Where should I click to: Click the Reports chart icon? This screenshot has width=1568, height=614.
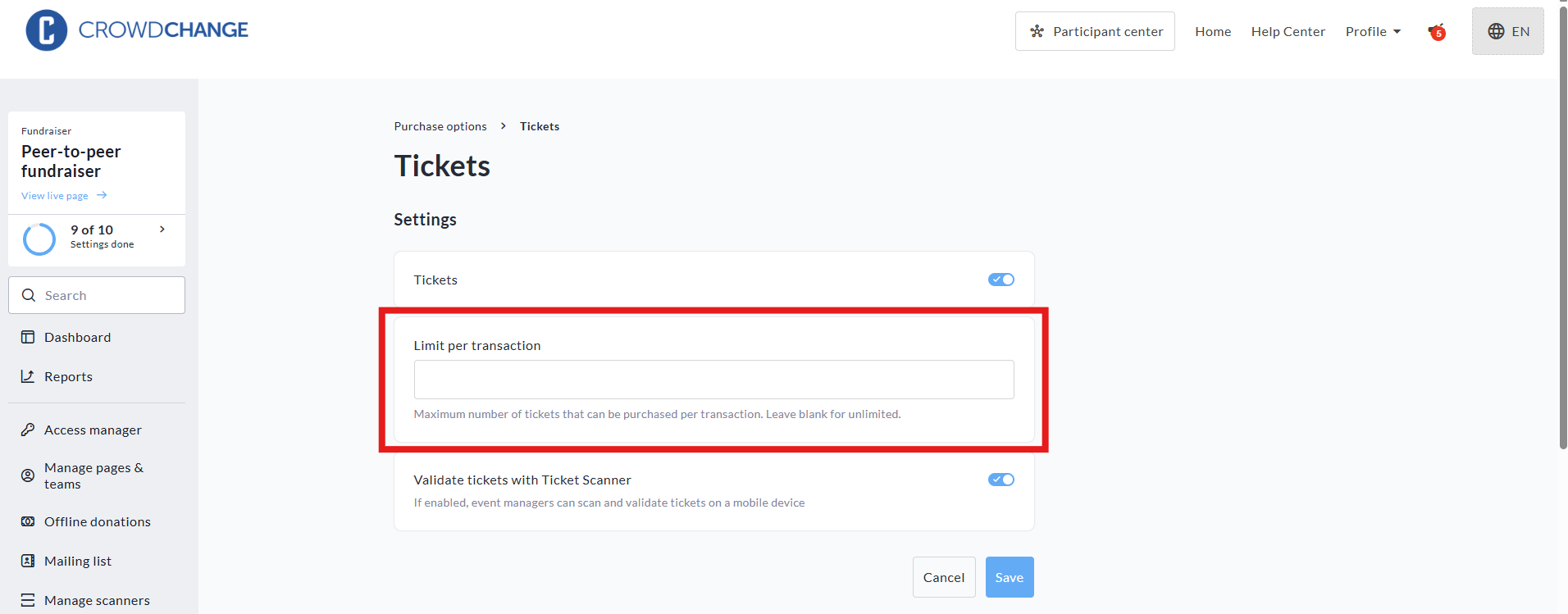point(28,376)
